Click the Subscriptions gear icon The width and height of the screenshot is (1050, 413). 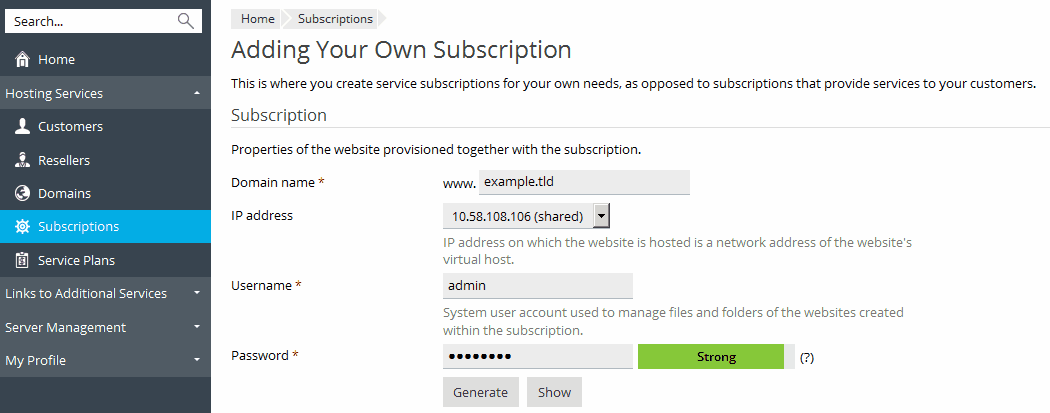coord(22,227)
